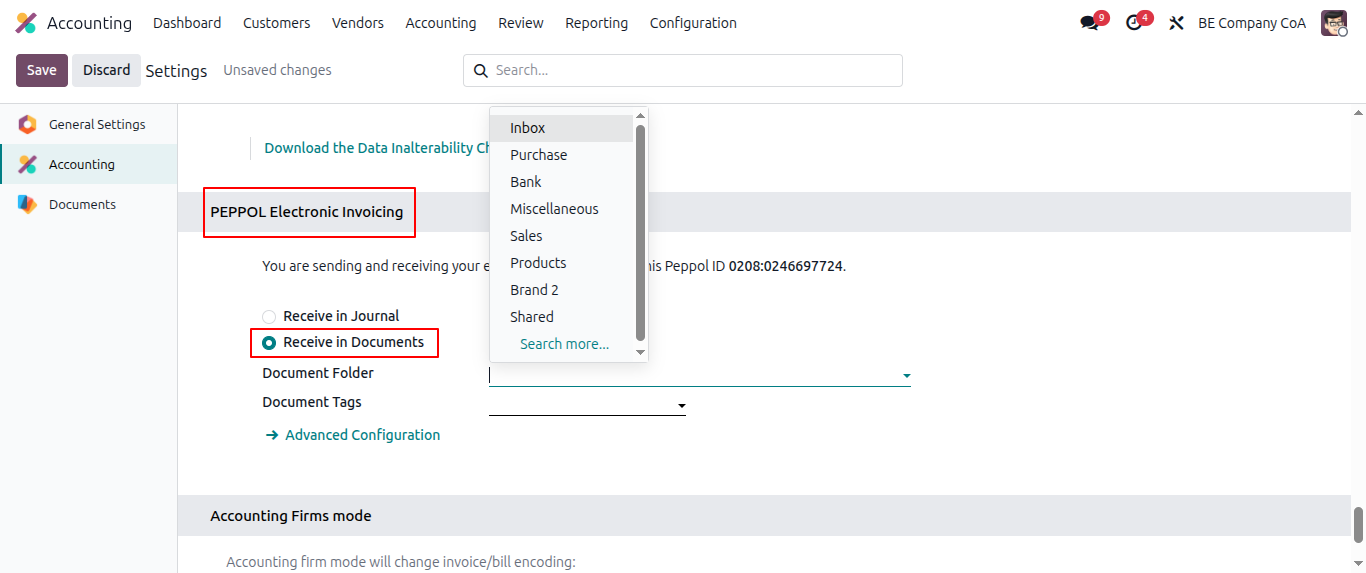Screen dimensions: 1366x573
Task: Click the PEPPOL Electronic Invoicing heading
Action: (x=307, y=212)
